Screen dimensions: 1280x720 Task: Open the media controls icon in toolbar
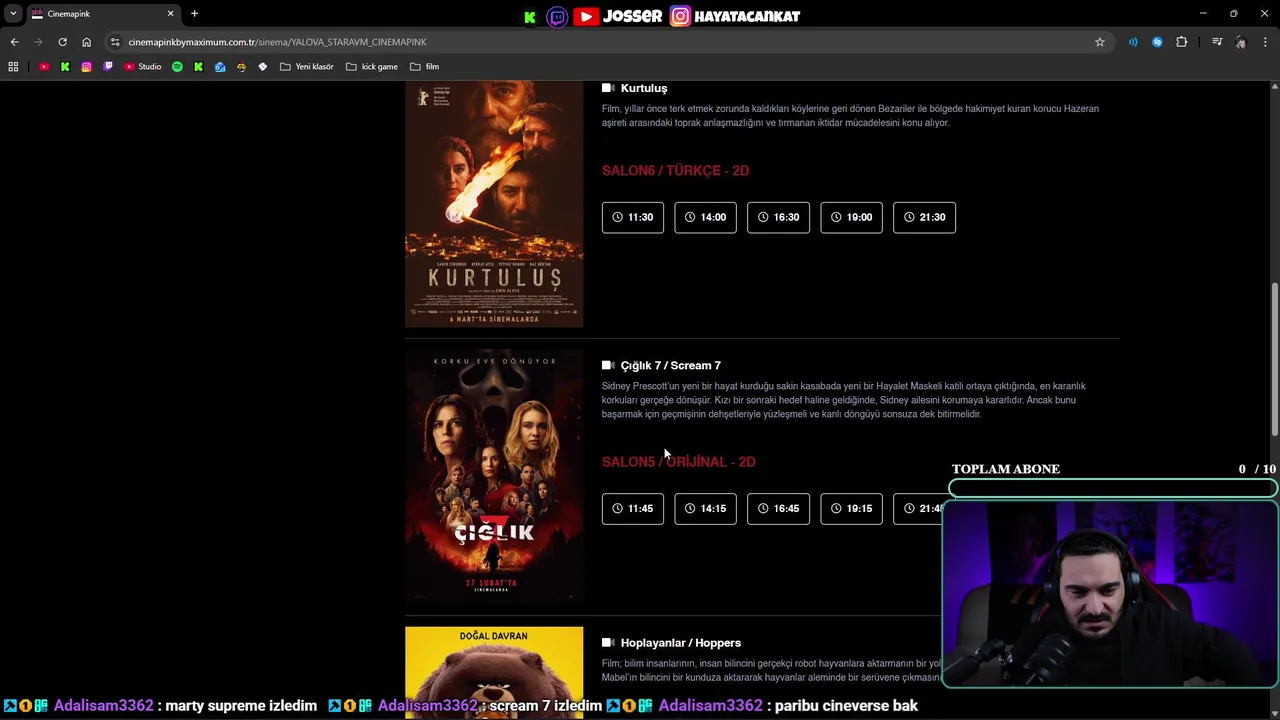click(x=1217, y=42)
